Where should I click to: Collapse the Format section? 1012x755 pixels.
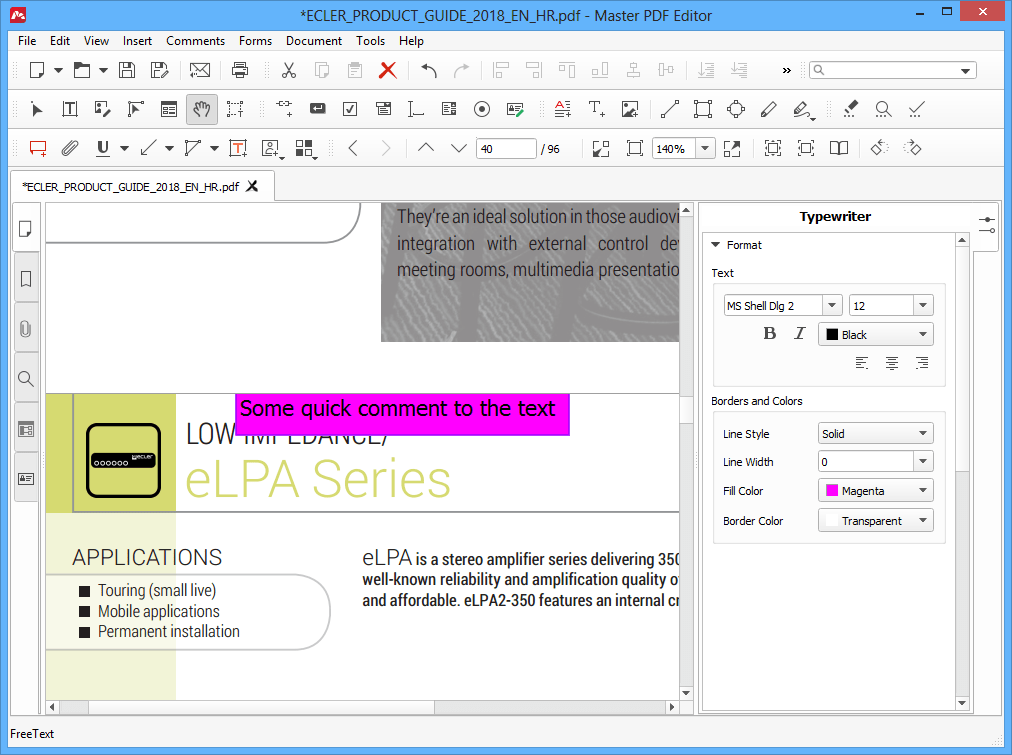pyautogui.click(x=715, y=245)
